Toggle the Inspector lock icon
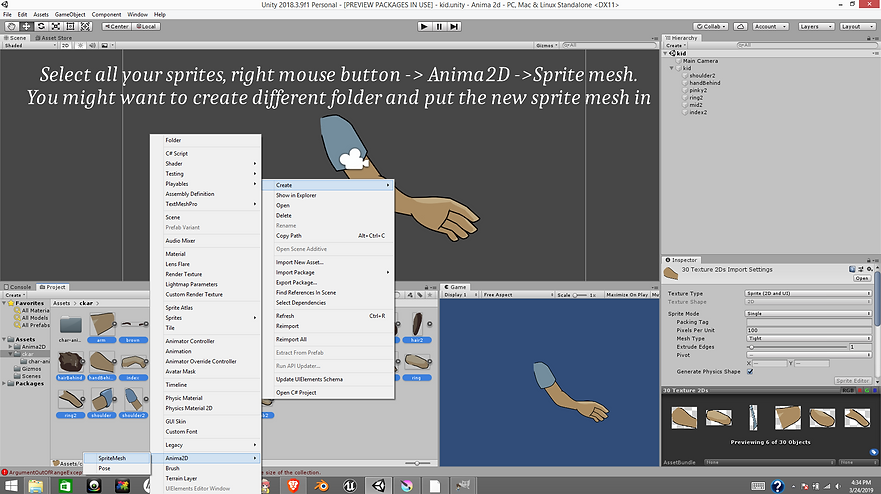This screenshot has width=881, height=494. tap(869, 260)
